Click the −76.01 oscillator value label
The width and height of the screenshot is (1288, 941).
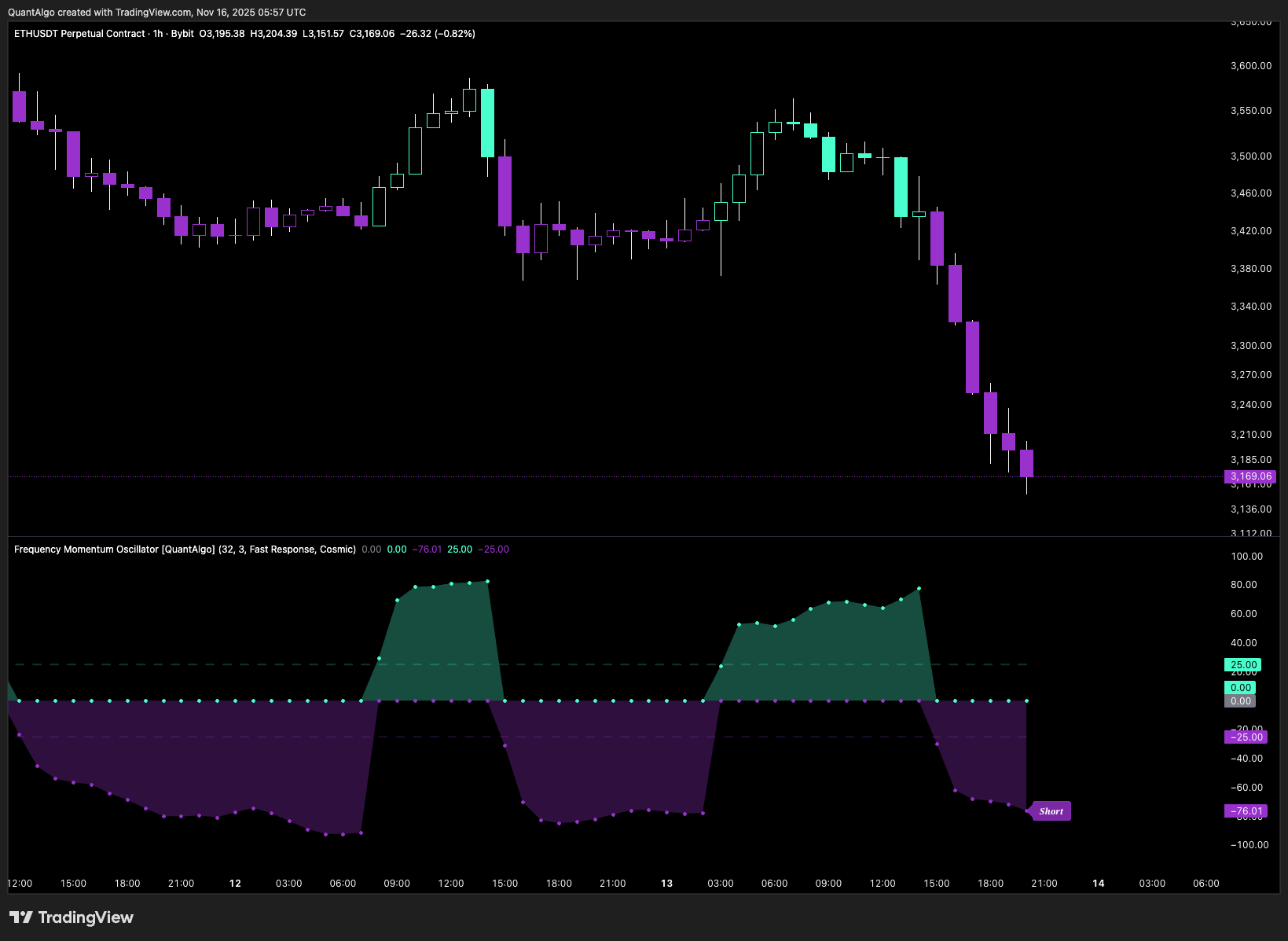coord(1246,811)
